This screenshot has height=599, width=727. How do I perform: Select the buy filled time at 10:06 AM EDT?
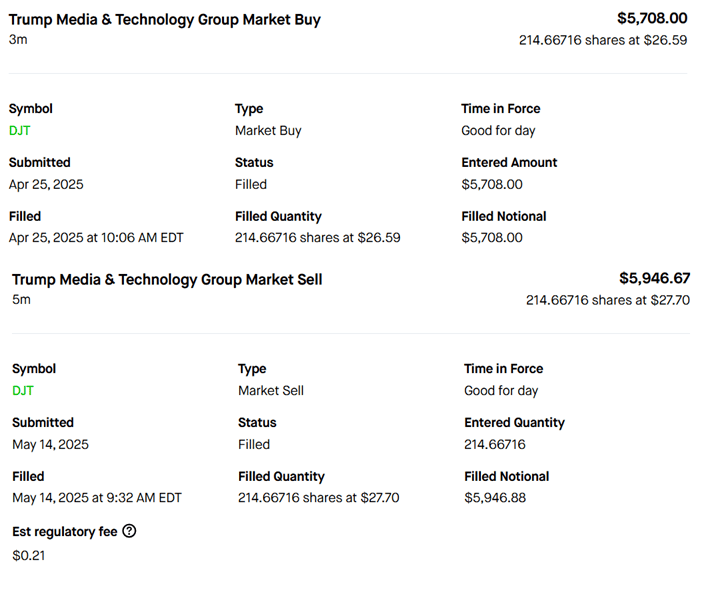pyautogui.click(x=96, y=238)
